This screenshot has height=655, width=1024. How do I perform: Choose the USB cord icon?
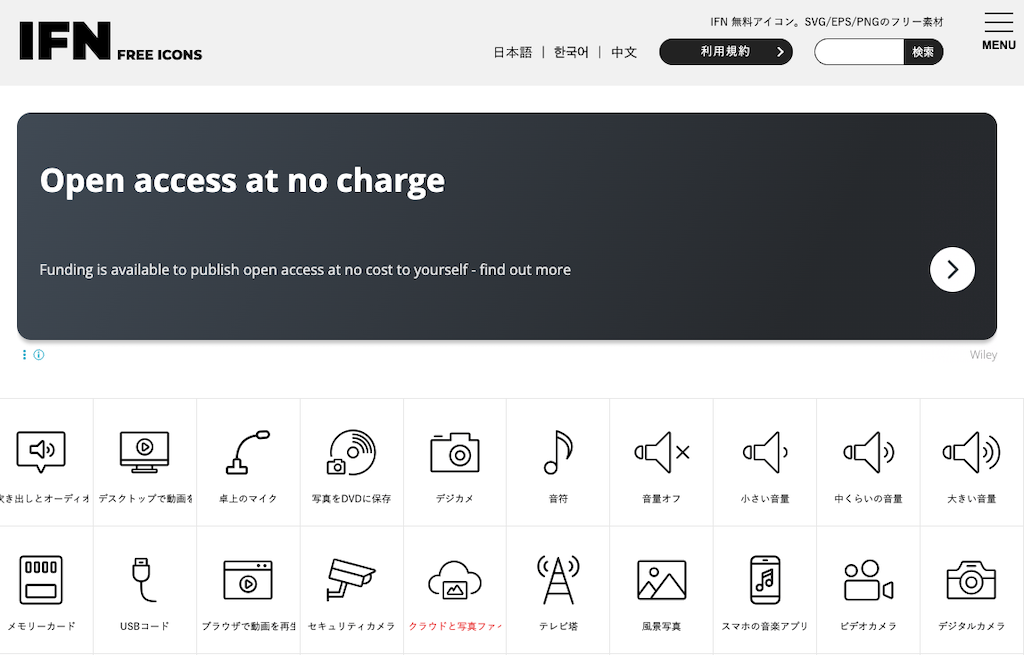145,580
